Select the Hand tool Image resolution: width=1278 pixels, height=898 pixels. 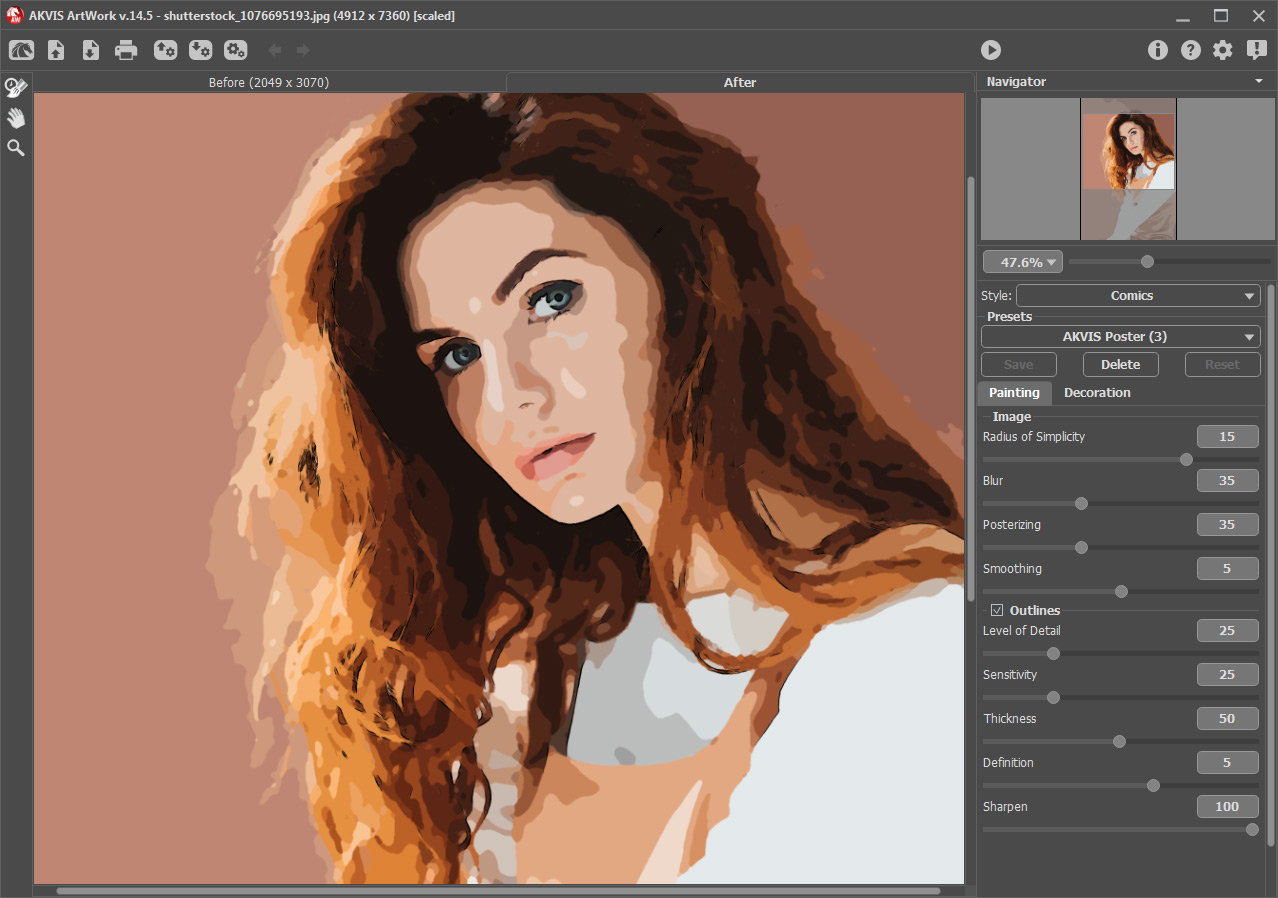(16, 118)
